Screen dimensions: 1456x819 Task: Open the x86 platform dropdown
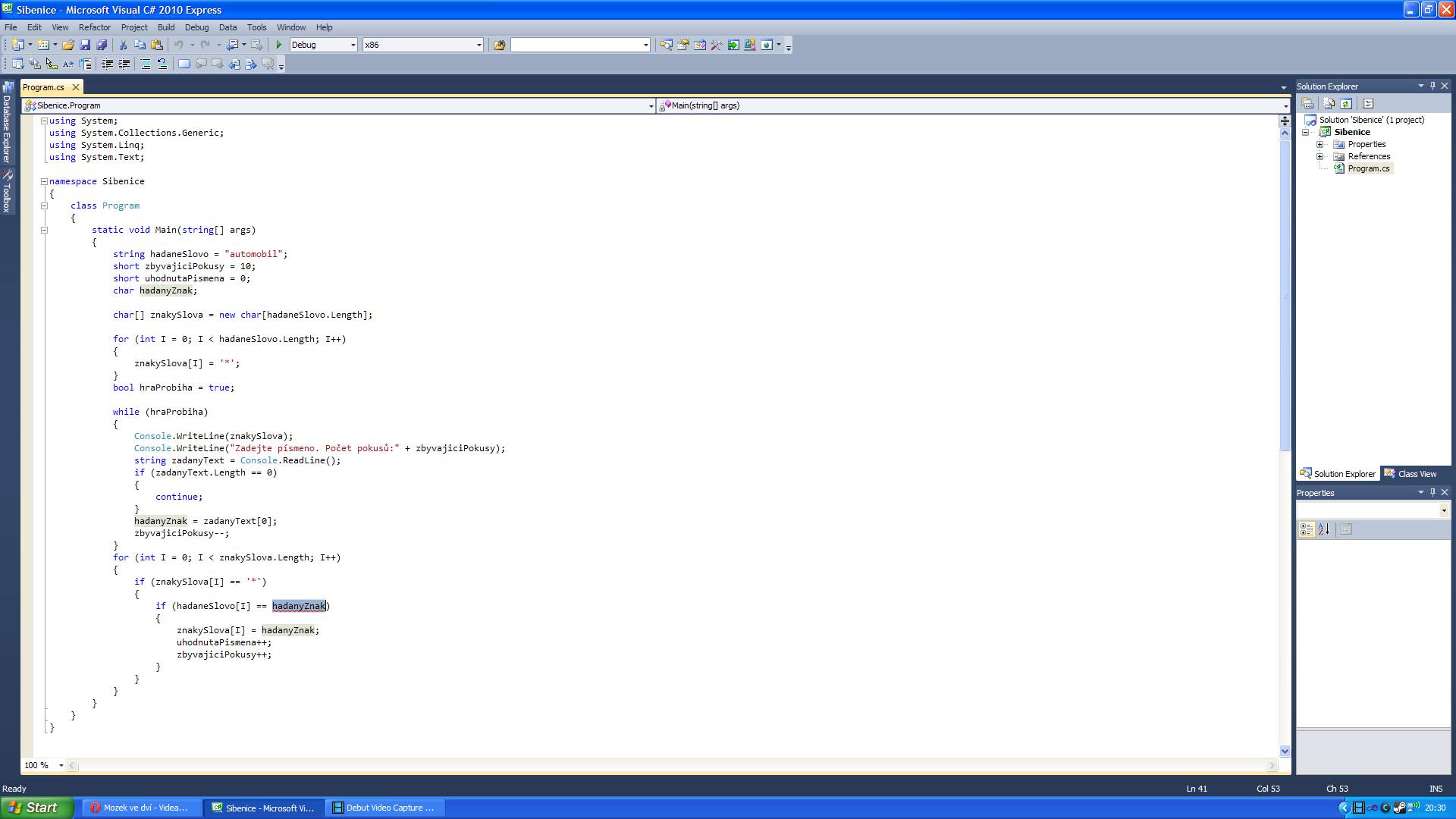pyautogui.click(x=479, y=45)
